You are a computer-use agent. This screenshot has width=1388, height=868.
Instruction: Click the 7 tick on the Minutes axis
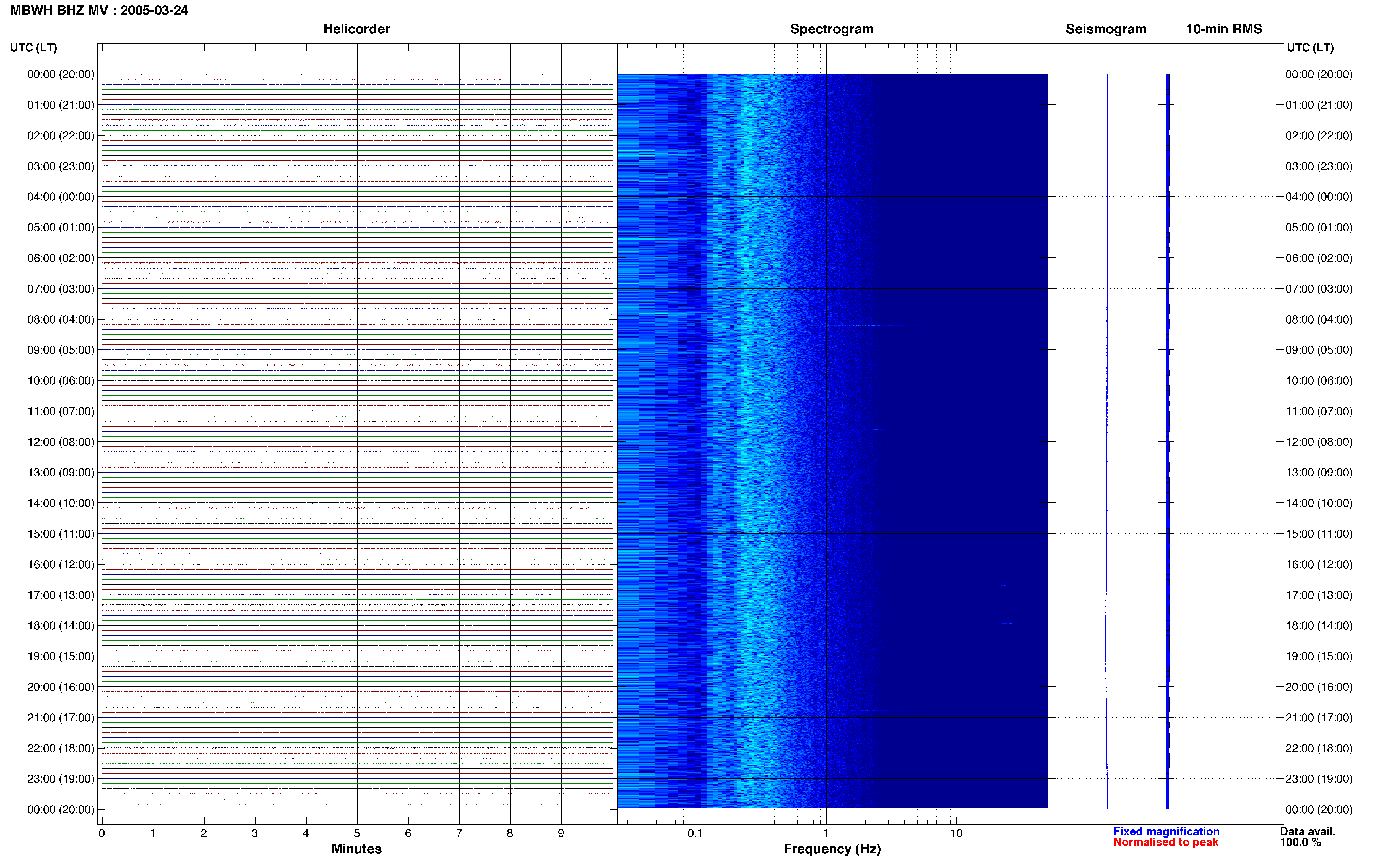[x=459, y=833]
